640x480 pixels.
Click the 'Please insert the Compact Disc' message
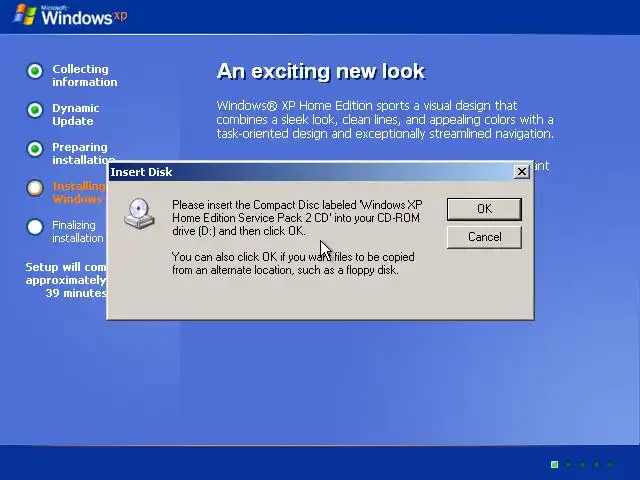click(x=297, y=218)
